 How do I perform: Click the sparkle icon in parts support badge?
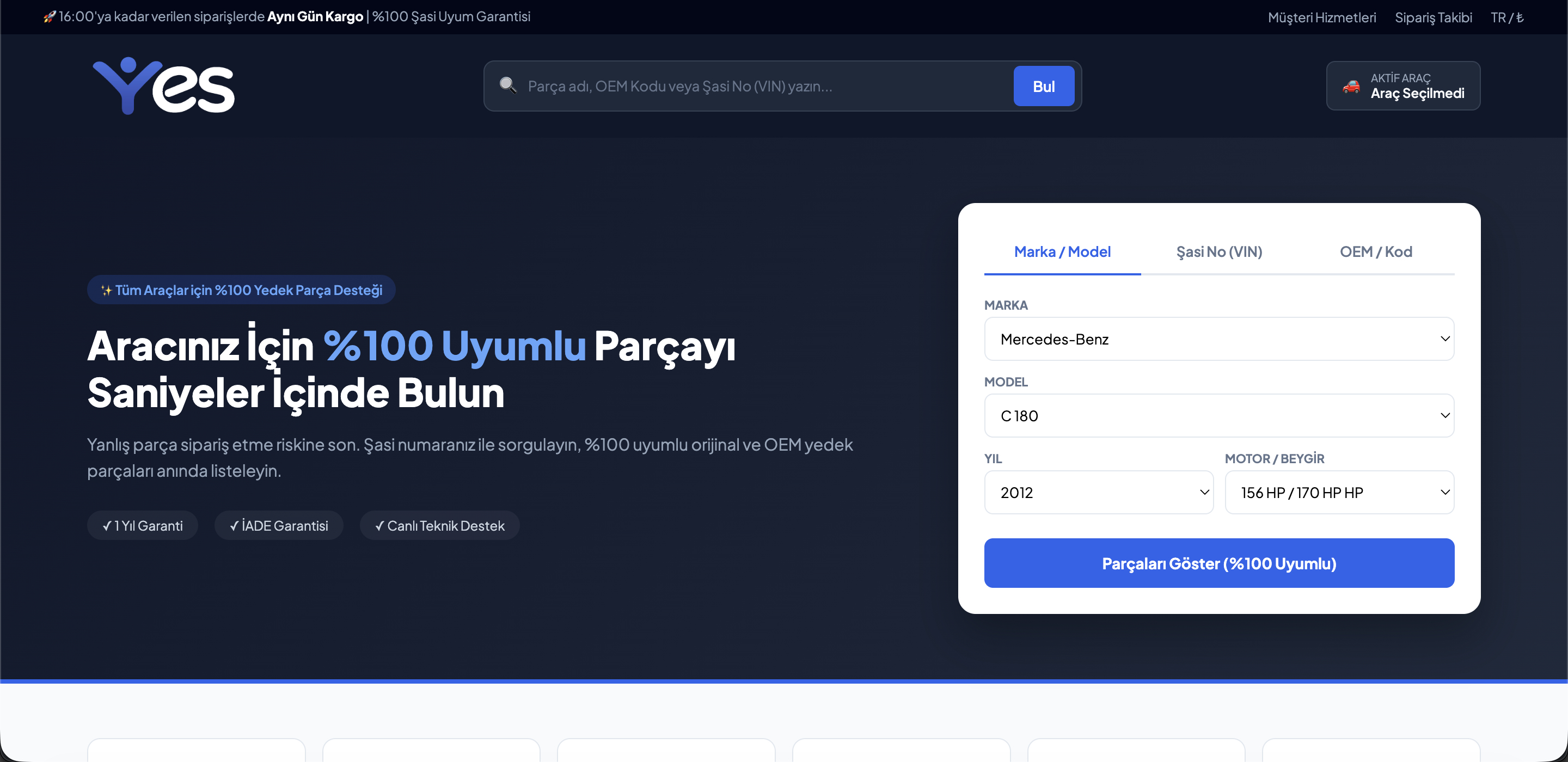click(x=107, y=290)
